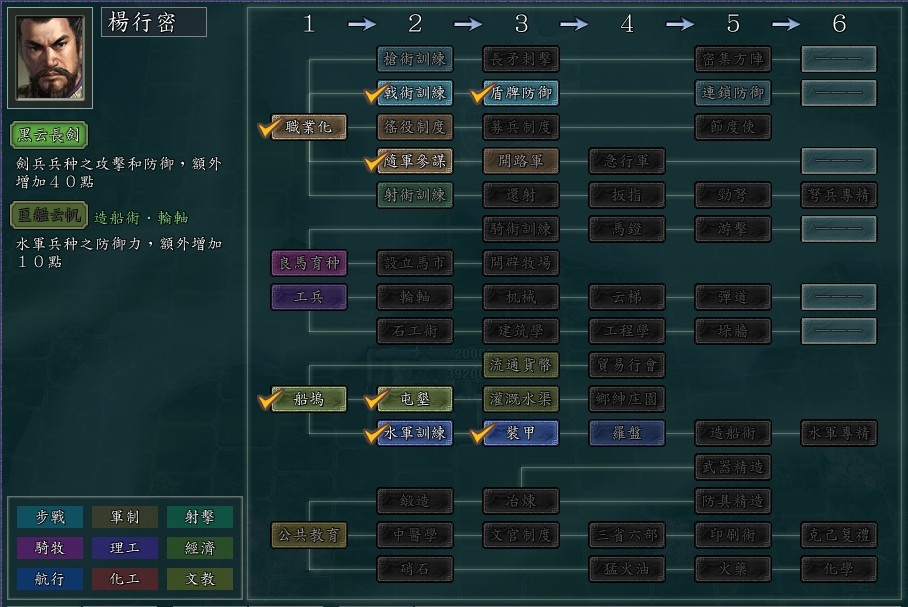This screenshot has height=607, width=908.
Task: Choose the 羅盤 technology node
Action: pos(627,433)
